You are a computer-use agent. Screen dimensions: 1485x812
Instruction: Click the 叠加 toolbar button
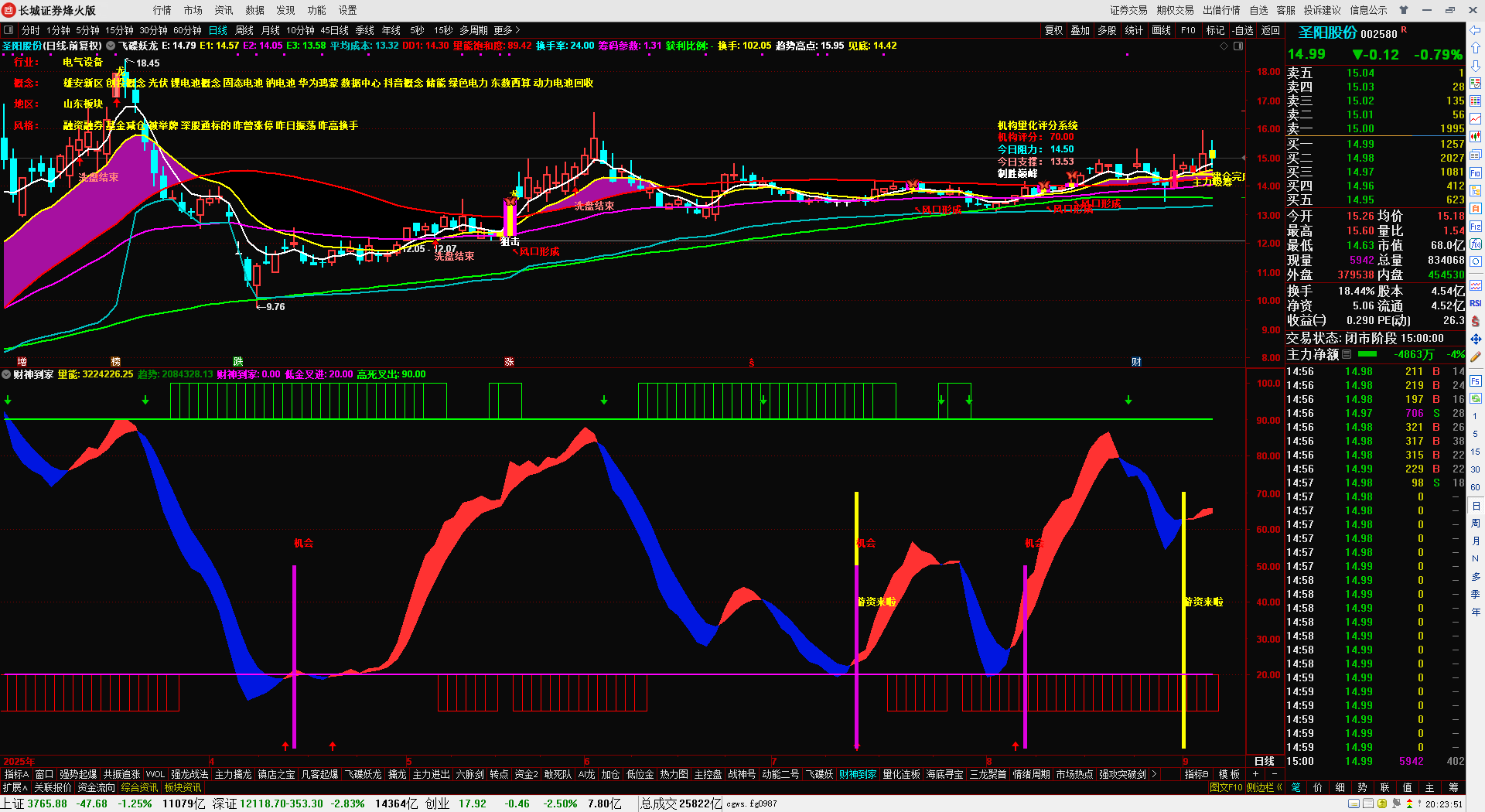[1080, 30]
